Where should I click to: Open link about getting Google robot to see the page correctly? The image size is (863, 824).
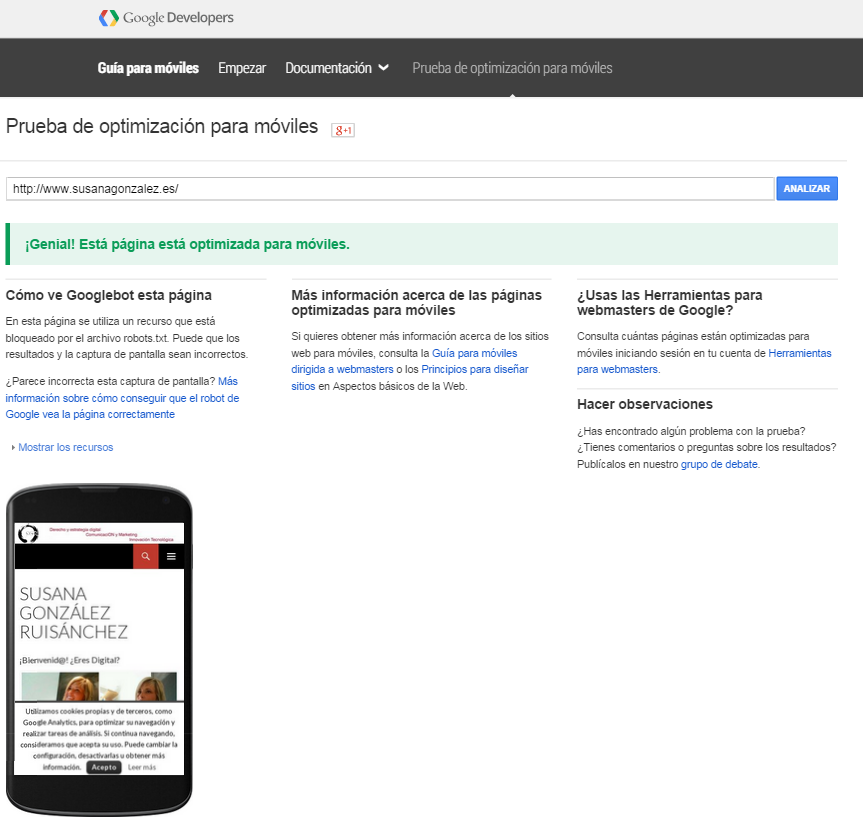(x=122, y=398)
